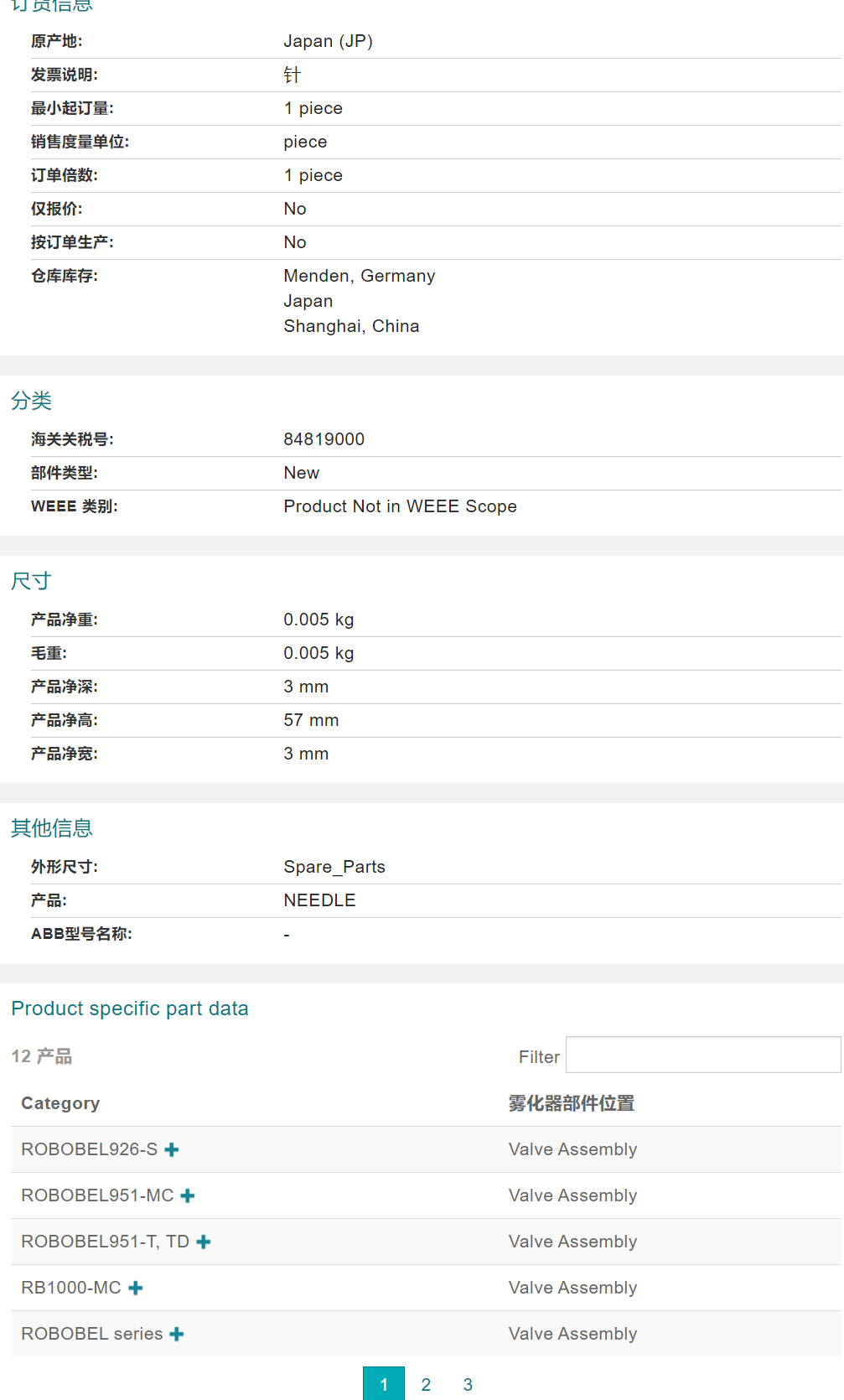Click the Product specific part data heading
The height and width of the screenshot is (1400, 844).
coord(130,1009)
